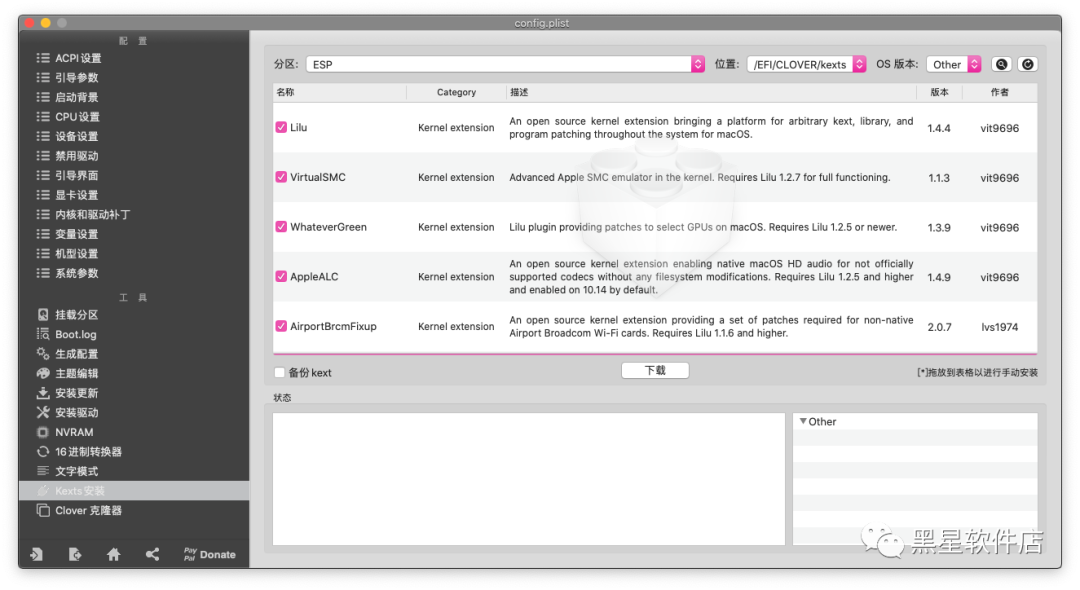Uncheck the AirportBrcmFixup checkbox
Screen dimensions: 1080x590
pyautogui.click(x=281, y=326)
